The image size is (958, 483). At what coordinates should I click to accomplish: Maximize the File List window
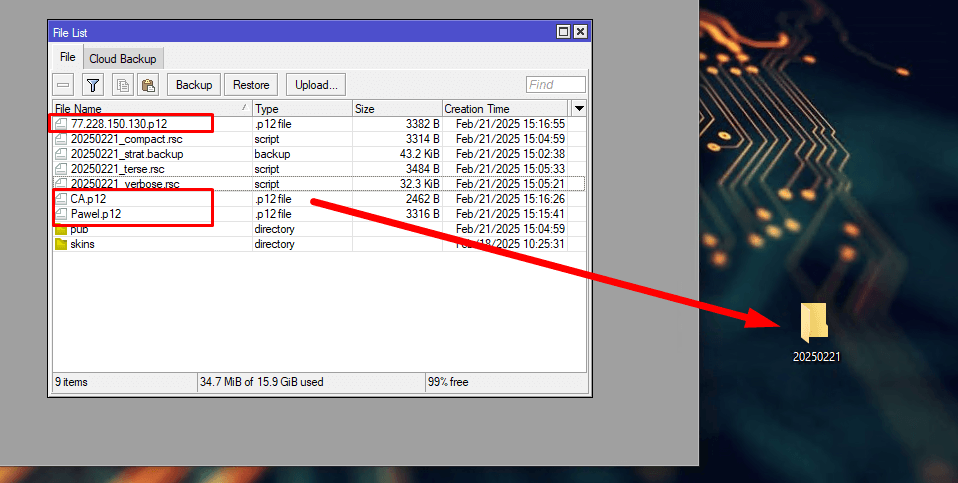563,32
